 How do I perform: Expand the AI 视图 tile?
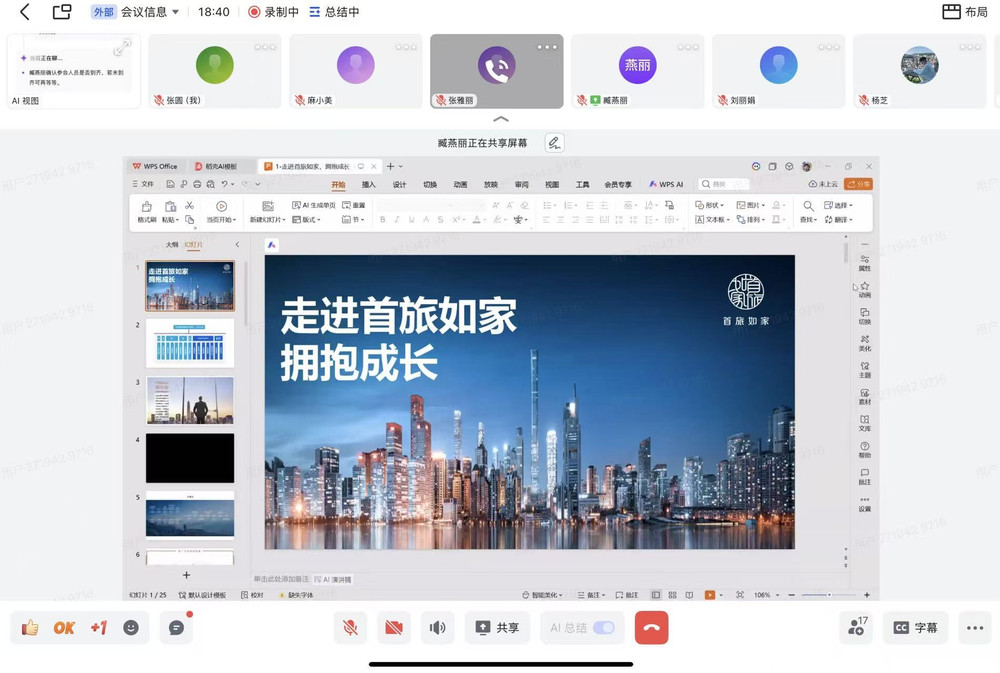[122, 47]
